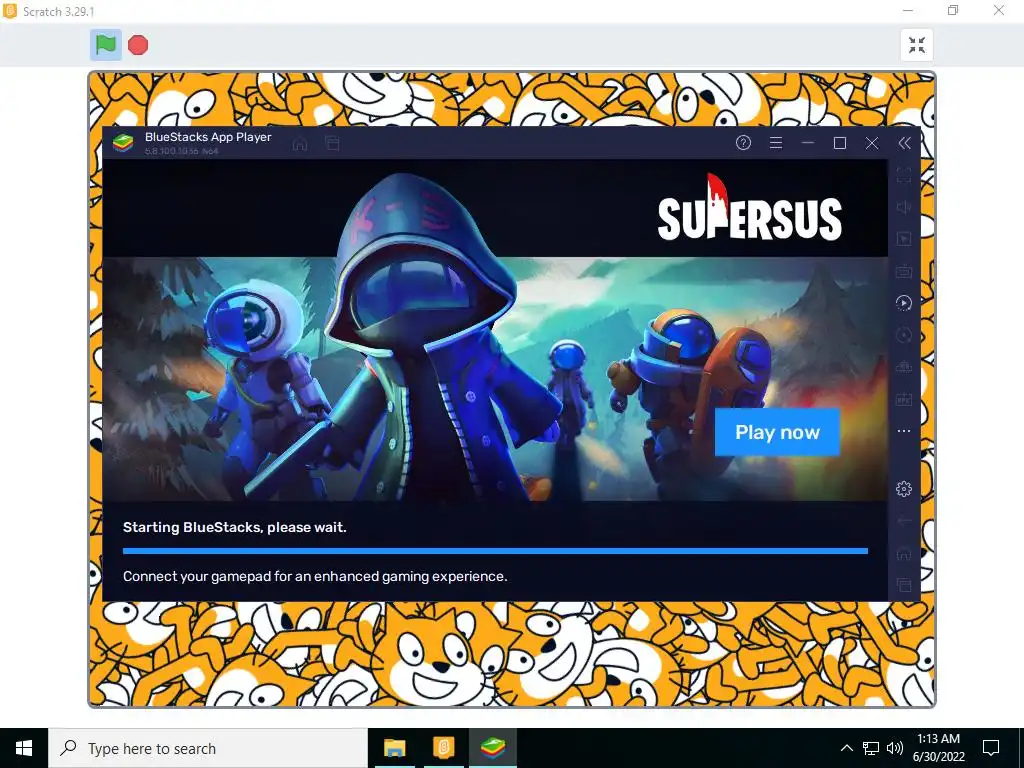Click the 'BlueStacks App Player' title text
The height and width of the screenshot is (768, 1024).
coord(208,137)
